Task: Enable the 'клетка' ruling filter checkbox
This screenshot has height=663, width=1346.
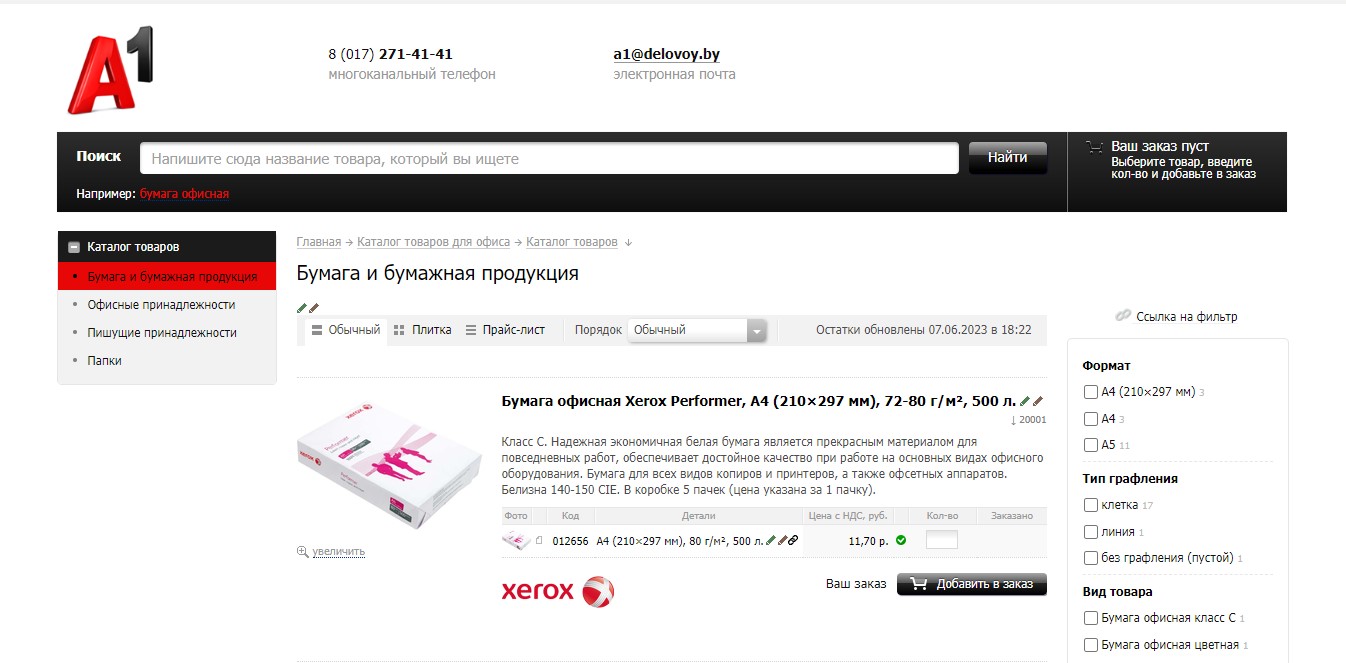Action: [1091, 505]
